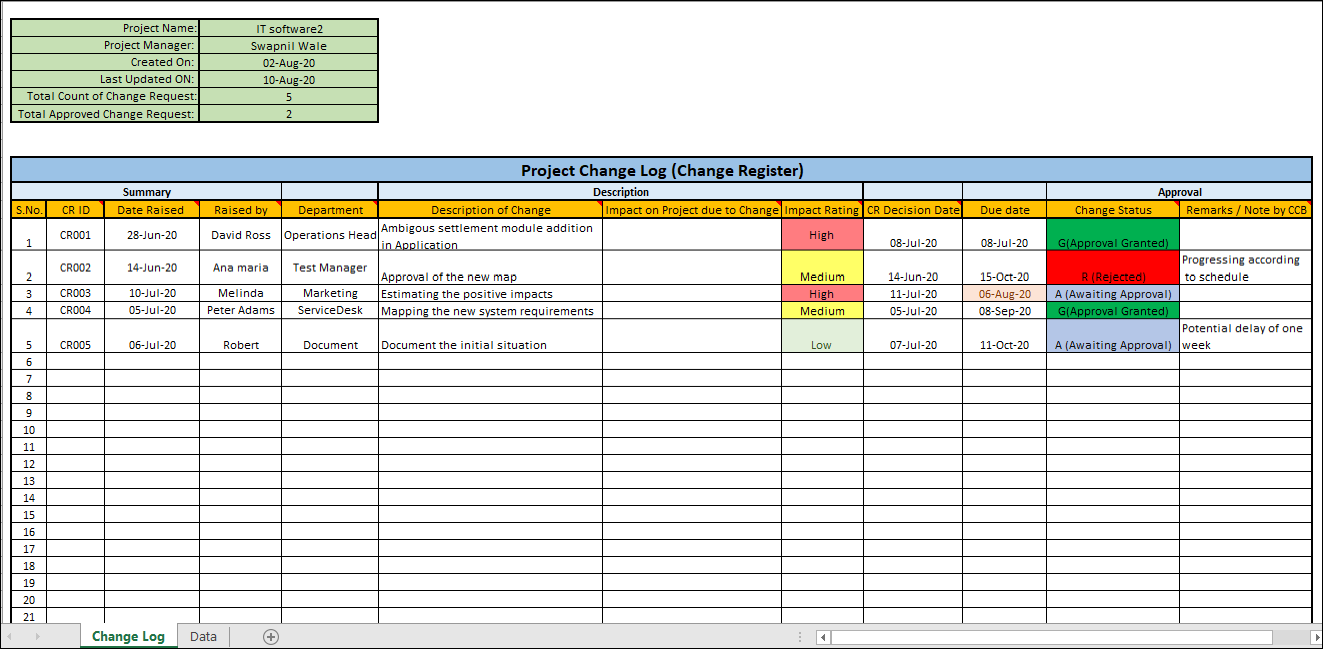Select the Change Log sheet tab
Screen dimensions: 1323x649
pyautogui.click(x=128, y=636)
